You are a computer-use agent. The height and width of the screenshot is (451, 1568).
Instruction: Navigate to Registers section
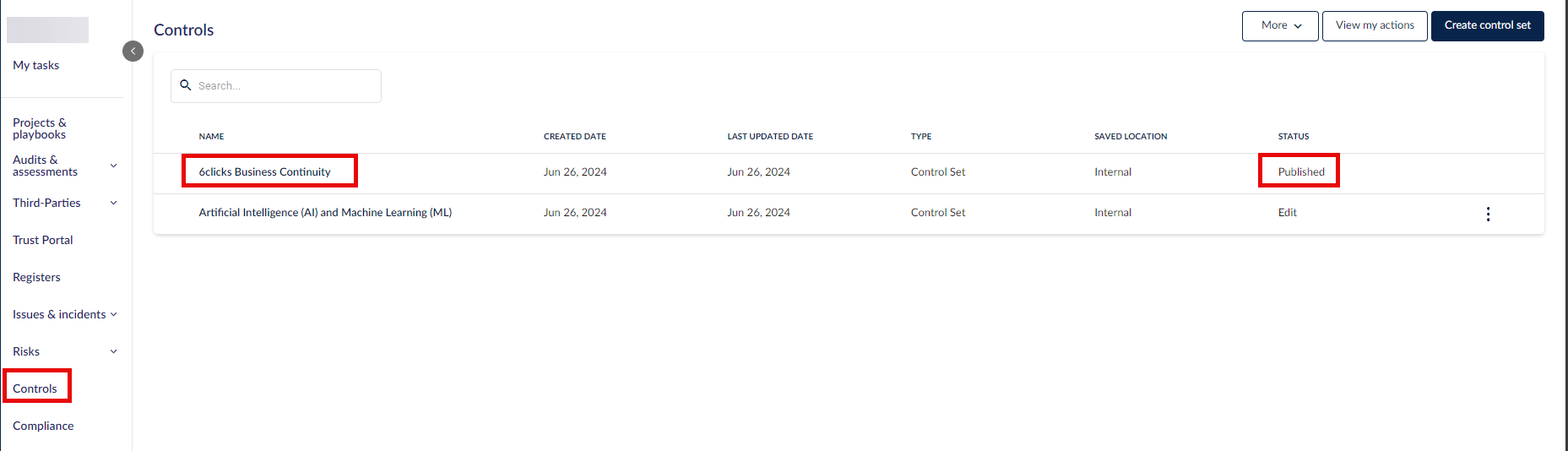click(x=36, y=277)
